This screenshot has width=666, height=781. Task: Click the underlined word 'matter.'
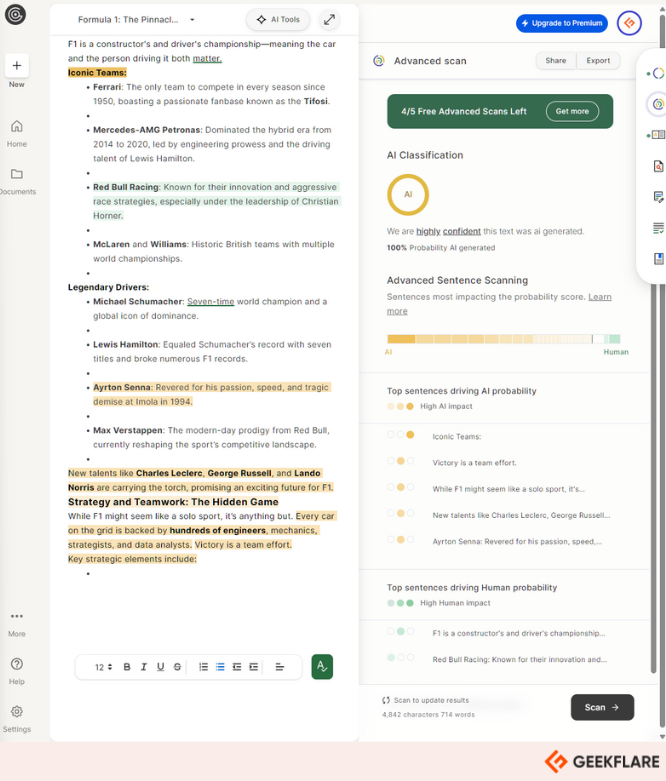click(x=207, y=58)
